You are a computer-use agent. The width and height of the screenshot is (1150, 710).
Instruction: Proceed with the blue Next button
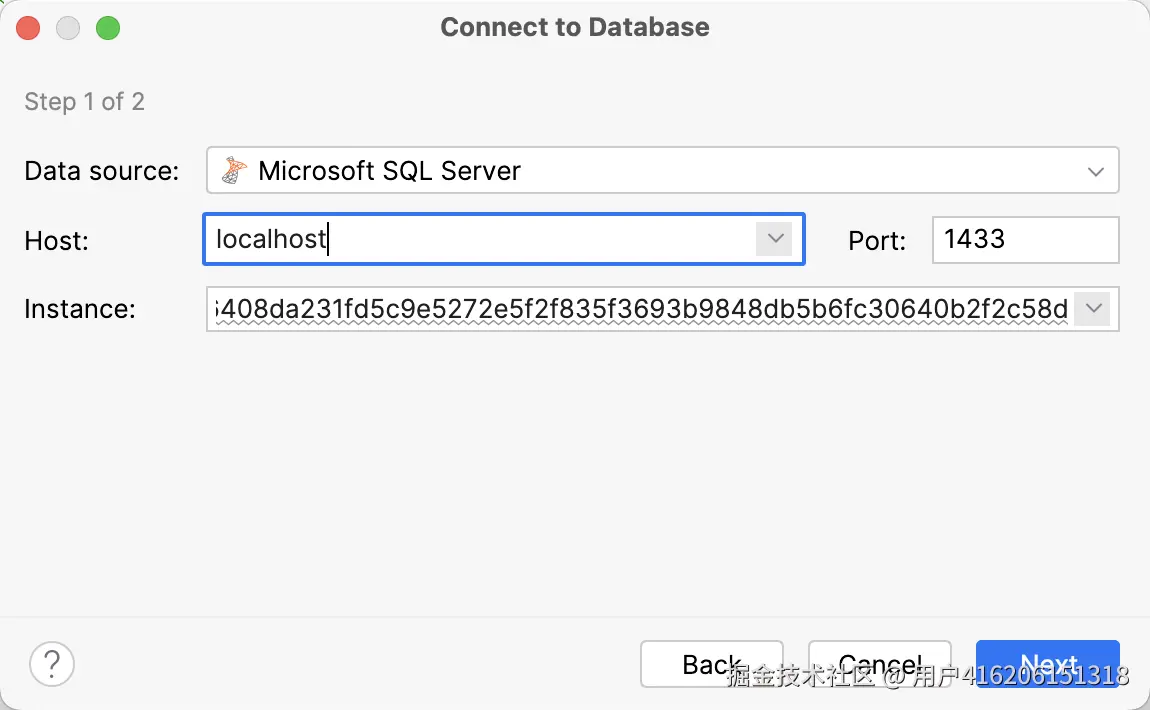point(1047,664)
